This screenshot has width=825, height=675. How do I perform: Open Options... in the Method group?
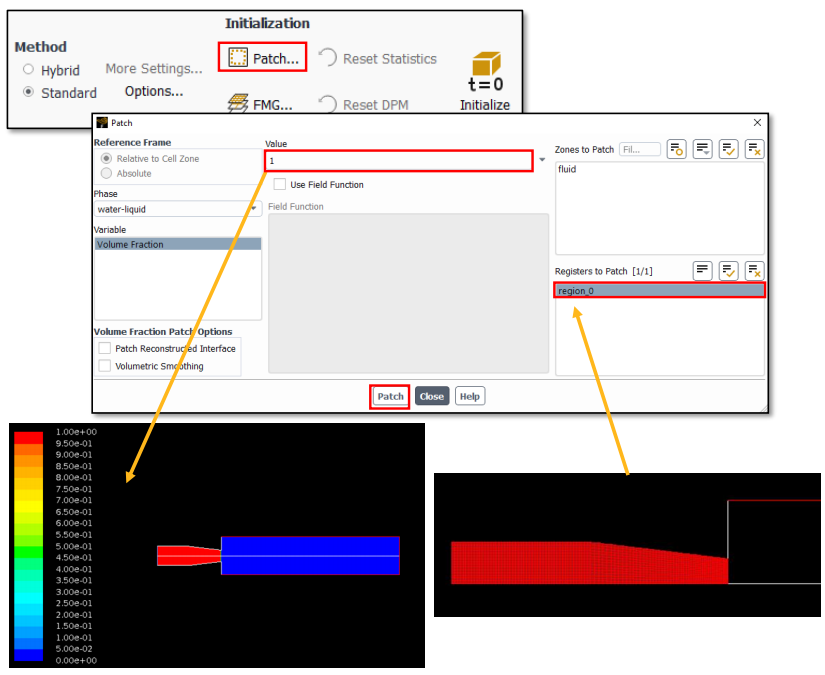pos(154,91)
